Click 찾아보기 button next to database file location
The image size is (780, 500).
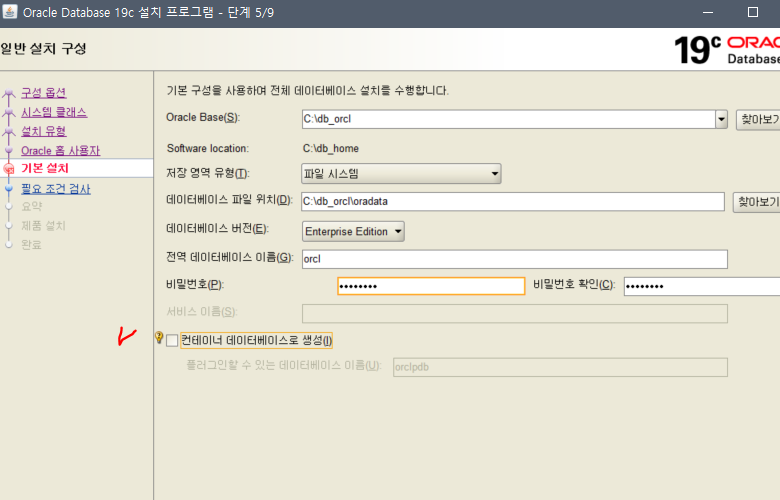pyautogui.click(x=756, y=202)
